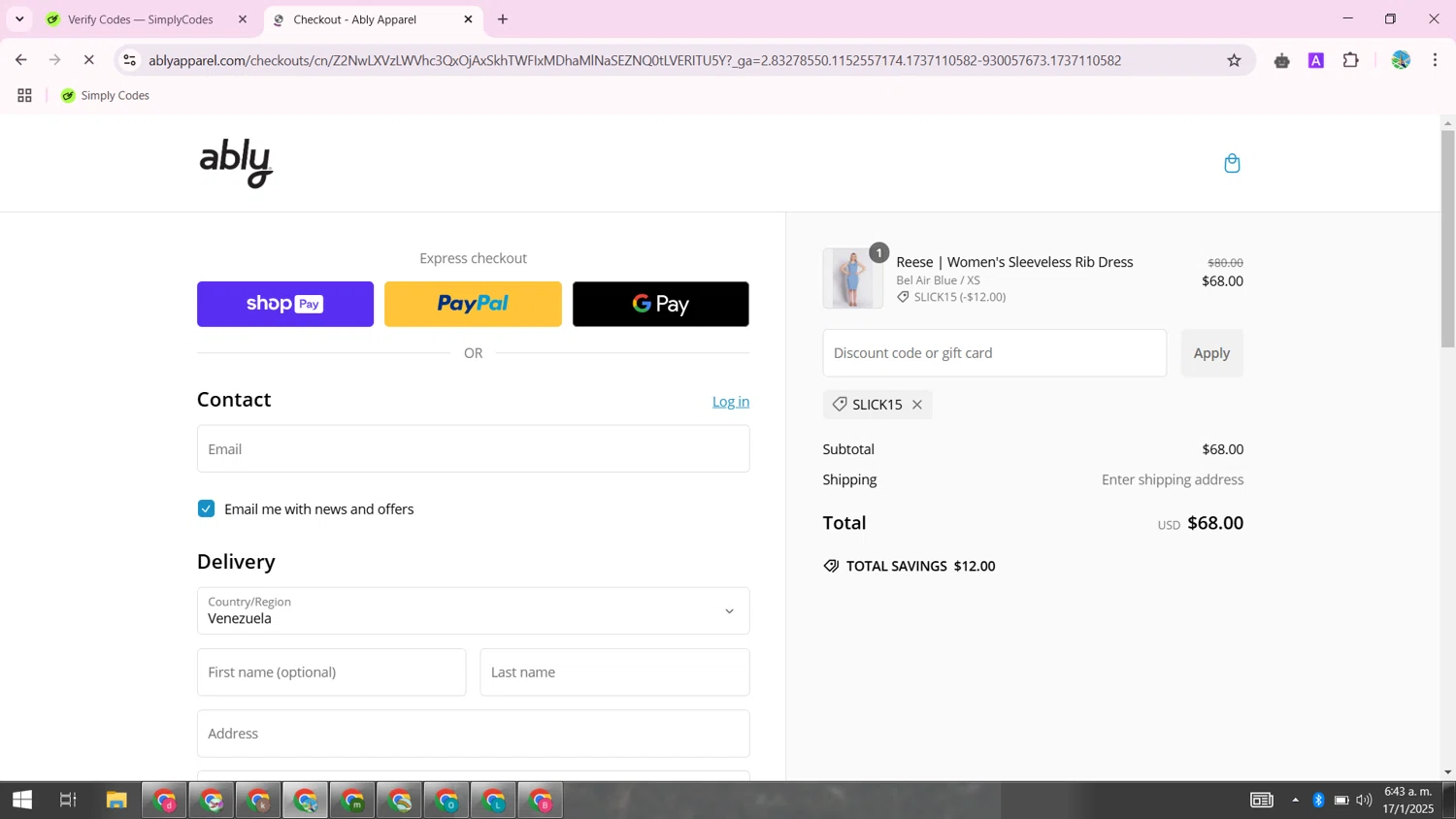Open the clock and date flyout
The width and height of the screenshot is (1456, 819).
pyautogui.click(x=1408, y=801)
